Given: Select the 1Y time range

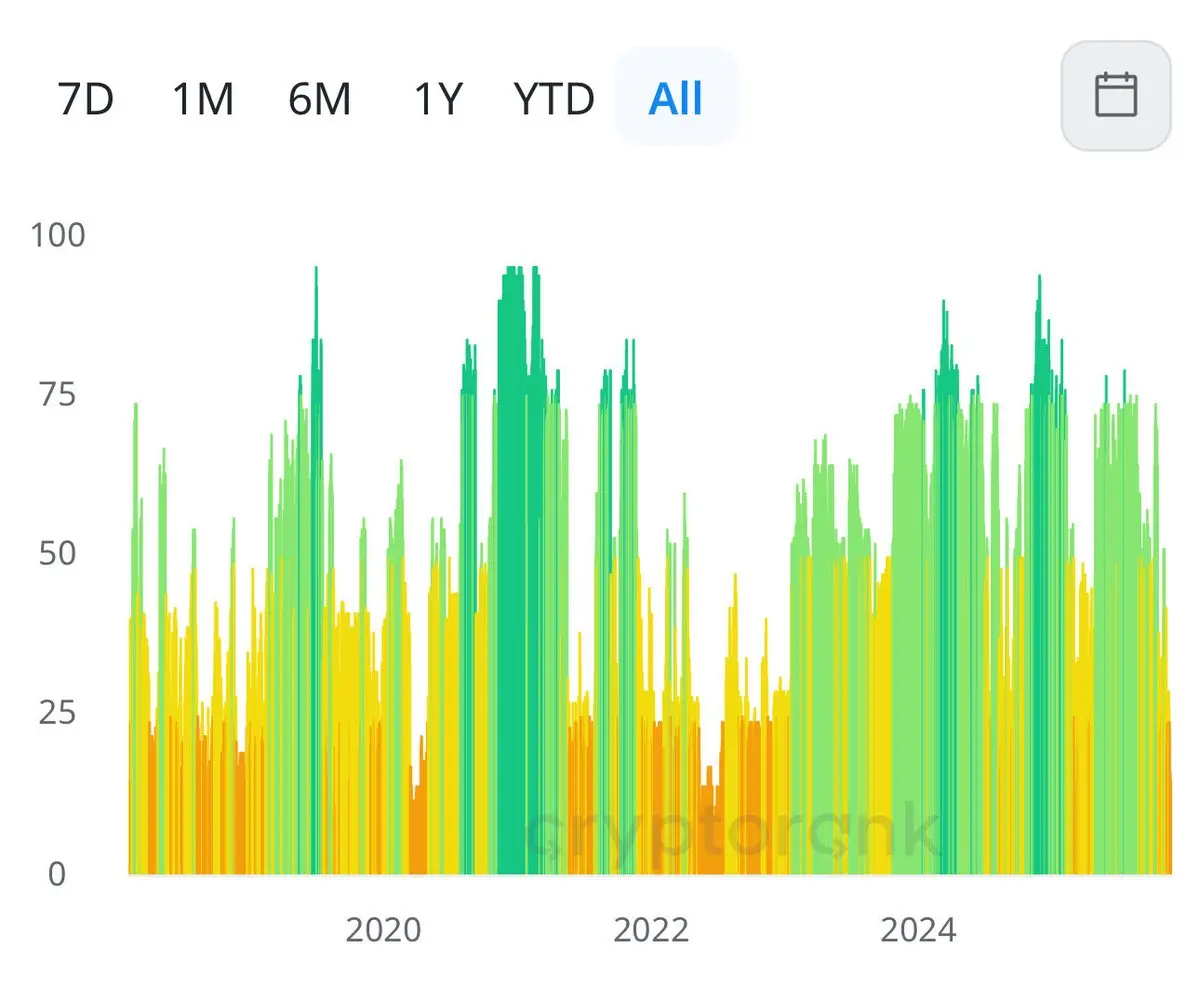Looking at the screenshot, I should tap(438, 99).
